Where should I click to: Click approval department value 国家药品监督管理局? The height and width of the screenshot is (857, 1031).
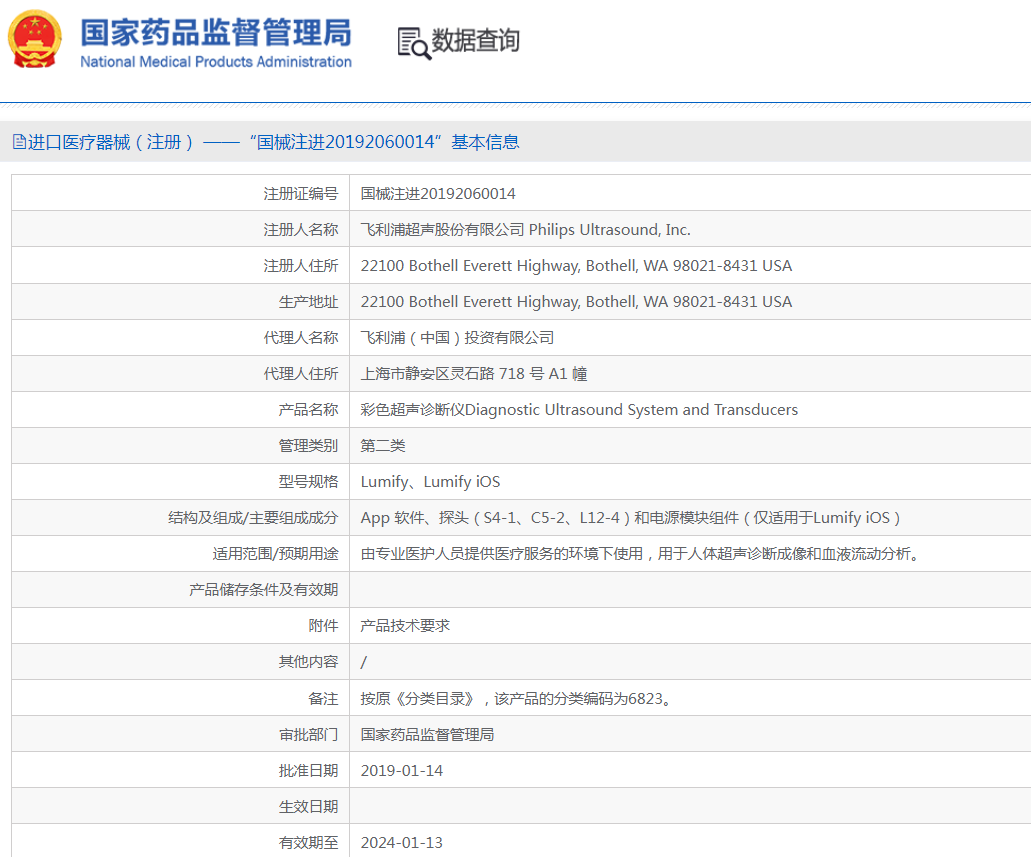point(427,735)
